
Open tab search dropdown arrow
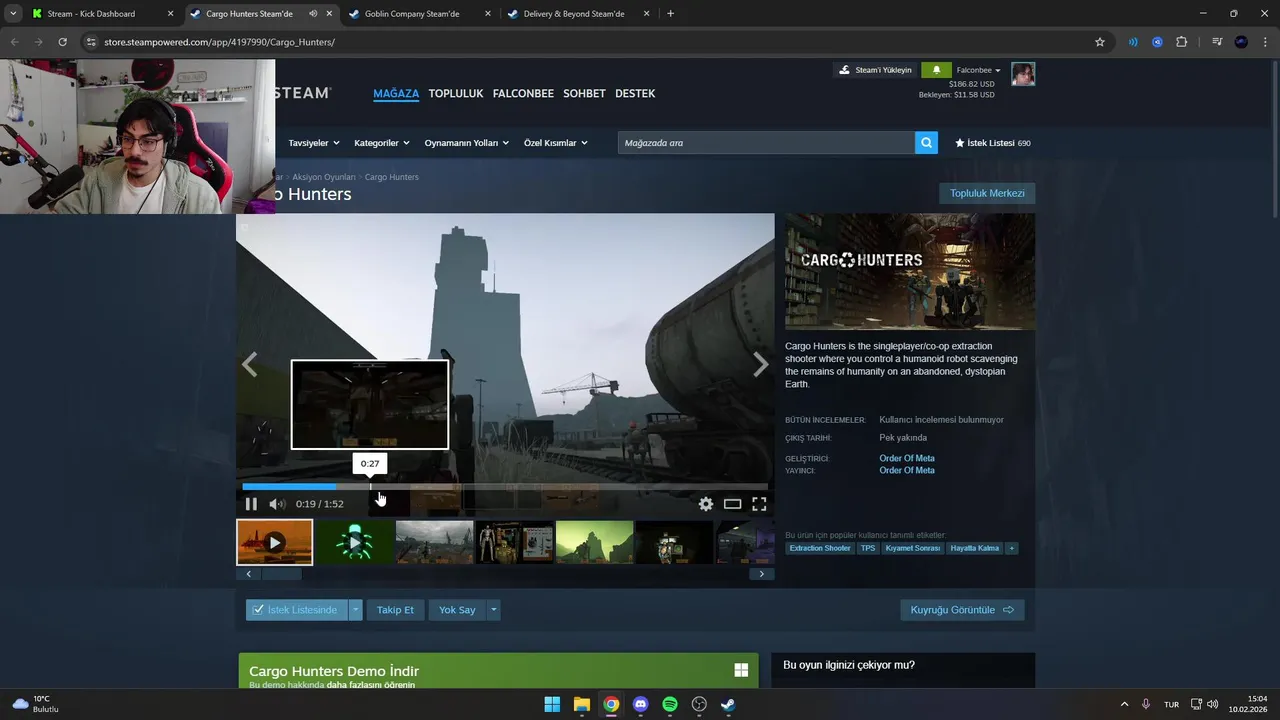pos(13,14)
